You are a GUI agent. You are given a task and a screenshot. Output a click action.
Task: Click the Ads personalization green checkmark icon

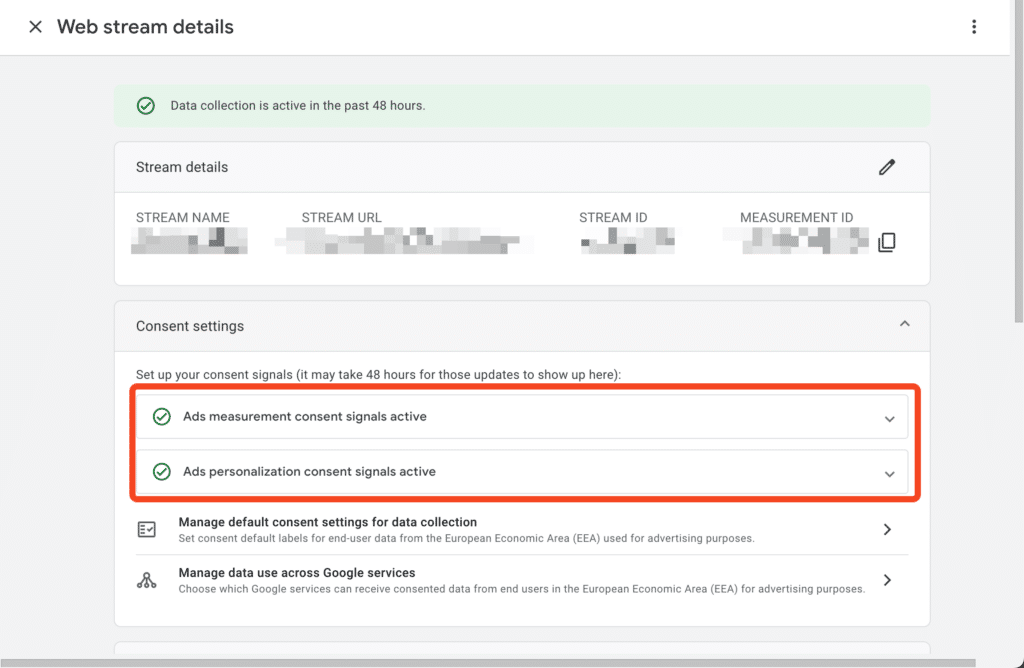tap(161, 472)
